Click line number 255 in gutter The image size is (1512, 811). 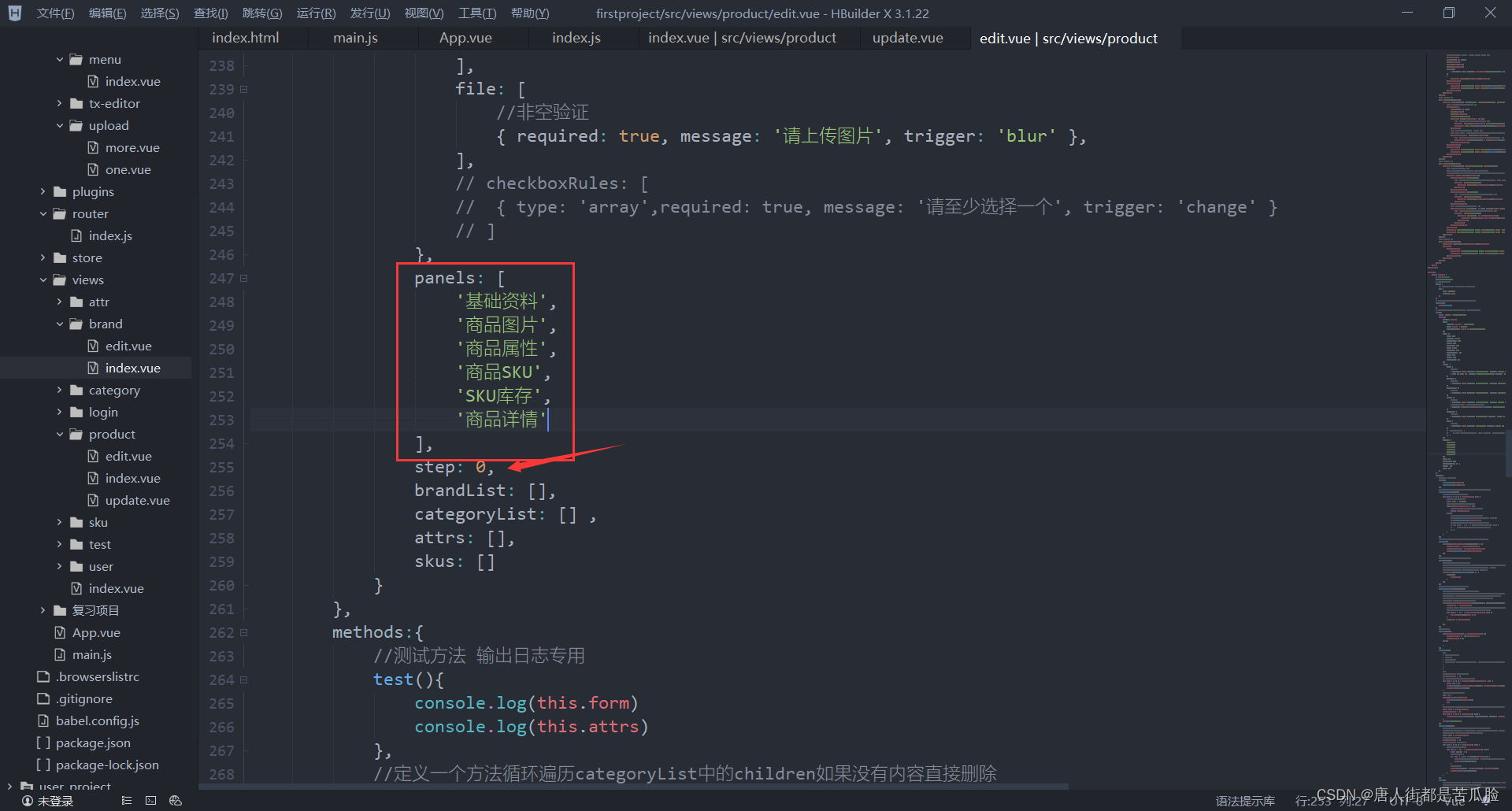click(221, 467)
